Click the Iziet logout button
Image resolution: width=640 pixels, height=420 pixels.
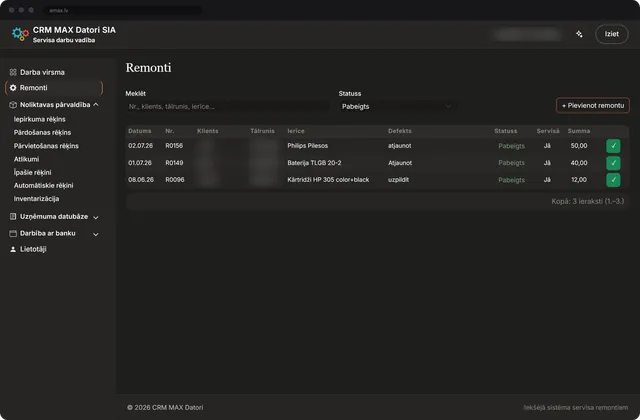611,34
